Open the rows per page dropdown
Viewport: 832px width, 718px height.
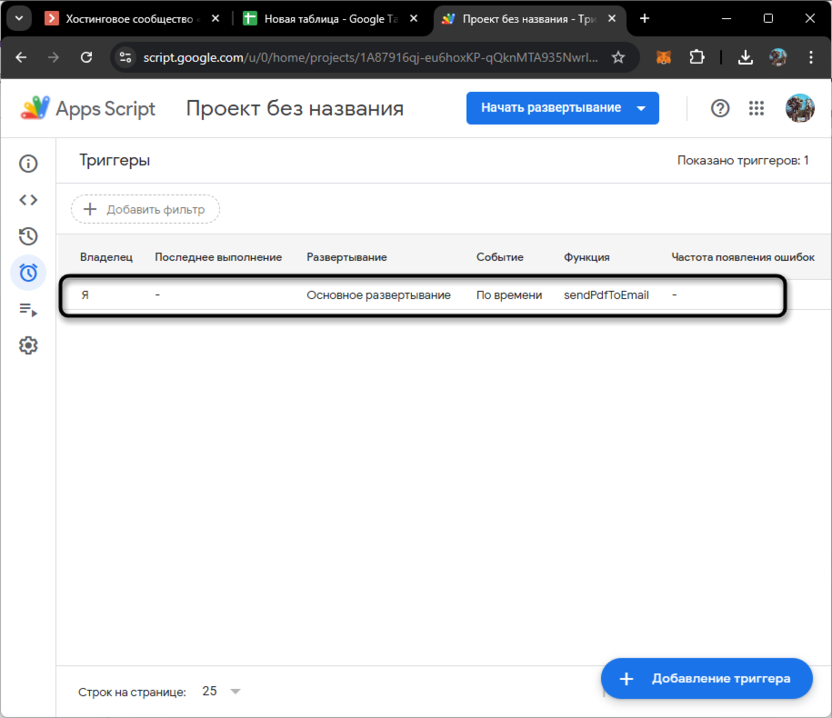pyautogui.click(x=222, y=691)
